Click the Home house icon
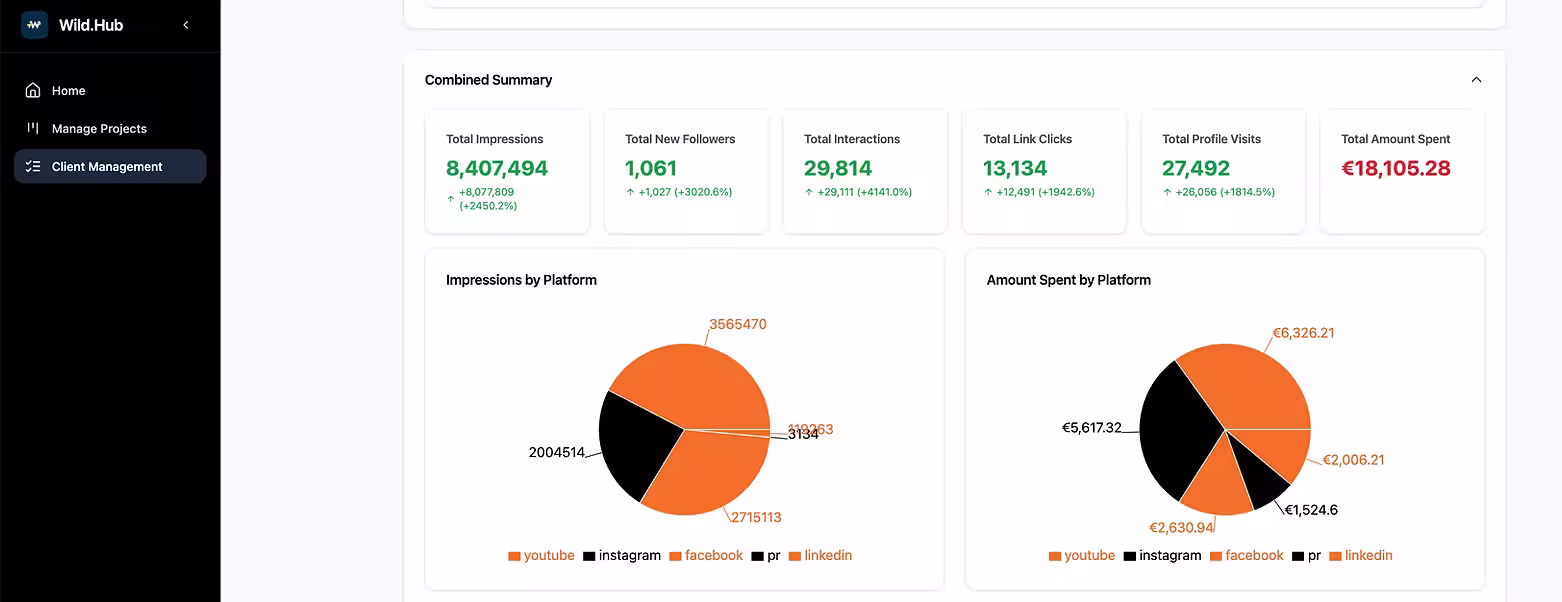The width and height of the screenshot is (1562, 602). 33,91
